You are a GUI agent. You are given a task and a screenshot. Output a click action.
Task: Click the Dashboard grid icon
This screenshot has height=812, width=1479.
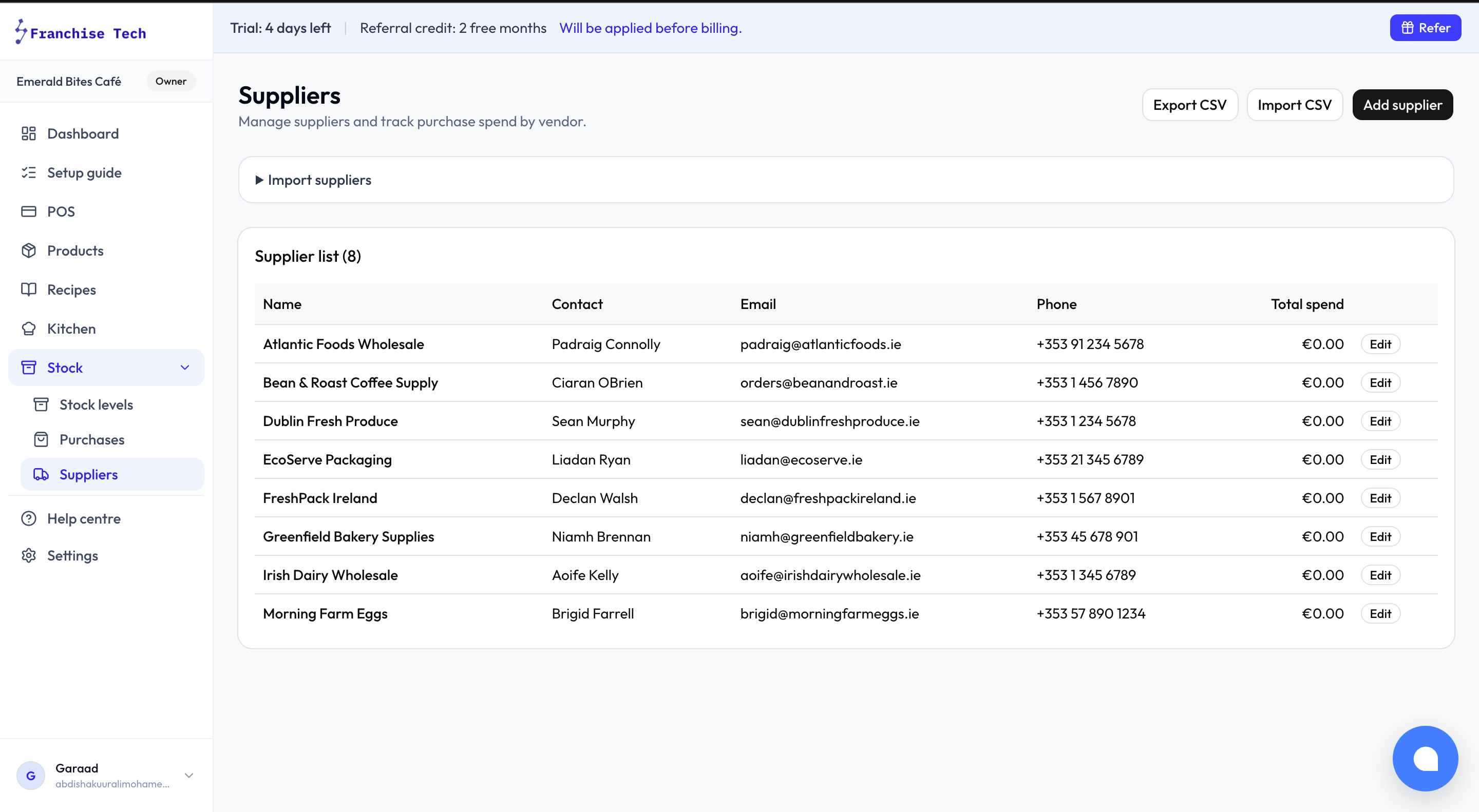(29, 133)
